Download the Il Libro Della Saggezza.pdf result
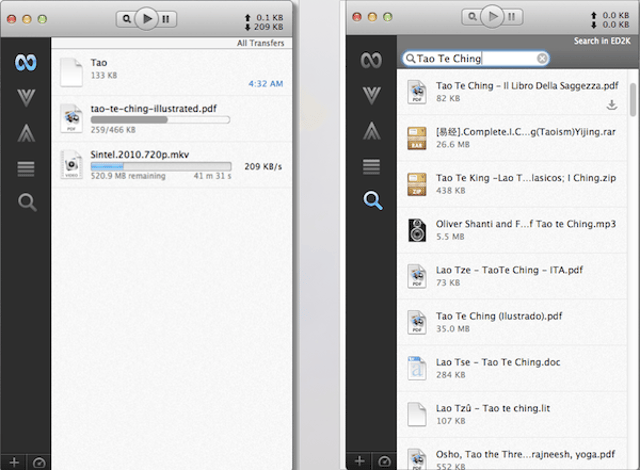The width and height of the screenshot is (640, 470). pyautogui.click(x=611, y=105)
